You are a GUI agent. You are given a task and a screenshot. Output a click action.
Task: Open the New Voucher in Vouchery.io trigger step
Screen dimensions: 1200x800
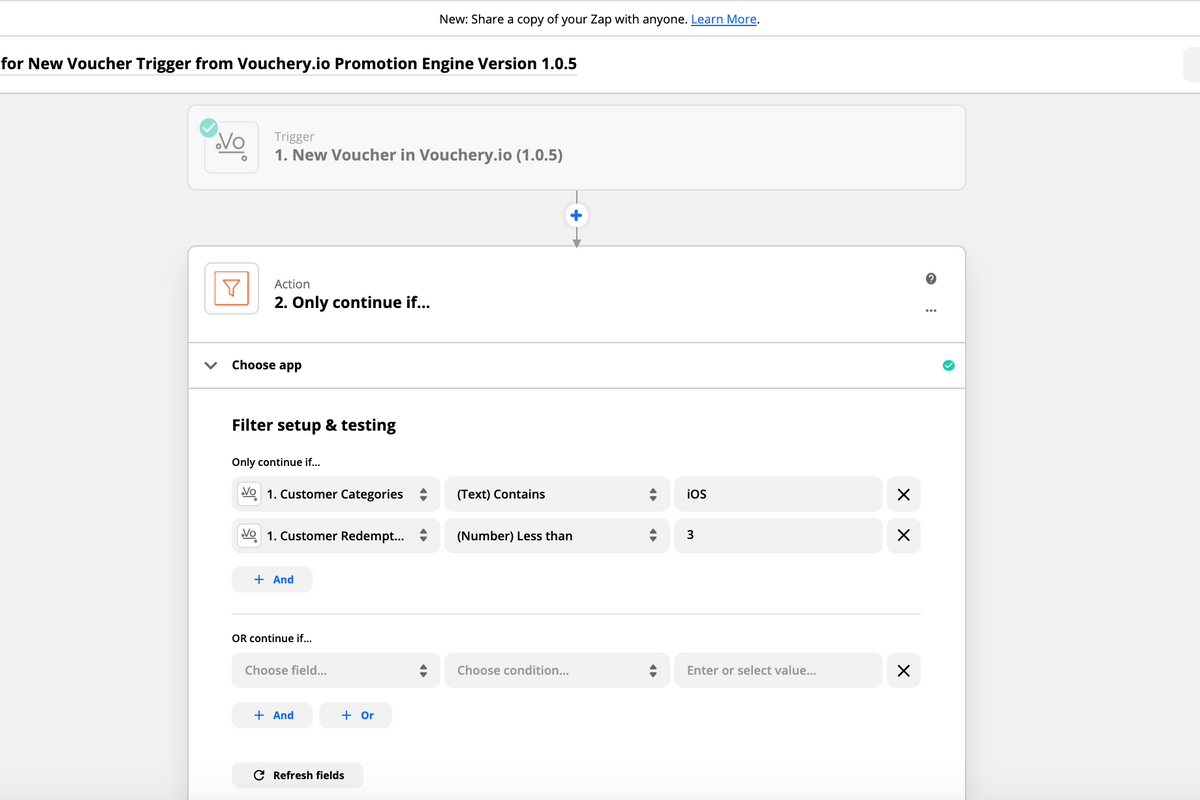[x=577, y=147]
